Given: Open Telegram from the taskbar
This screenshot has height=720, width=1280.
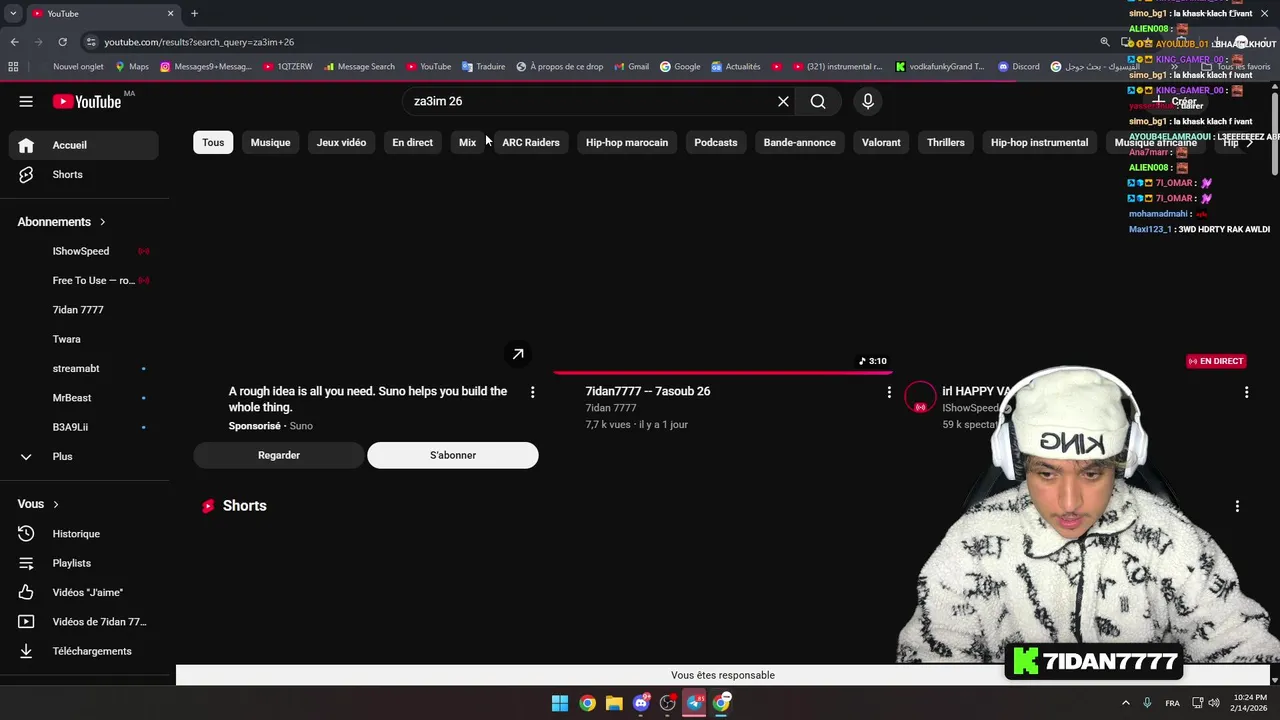Looking at the screenshot, I should pyautogui.click(x=695, y=703).
